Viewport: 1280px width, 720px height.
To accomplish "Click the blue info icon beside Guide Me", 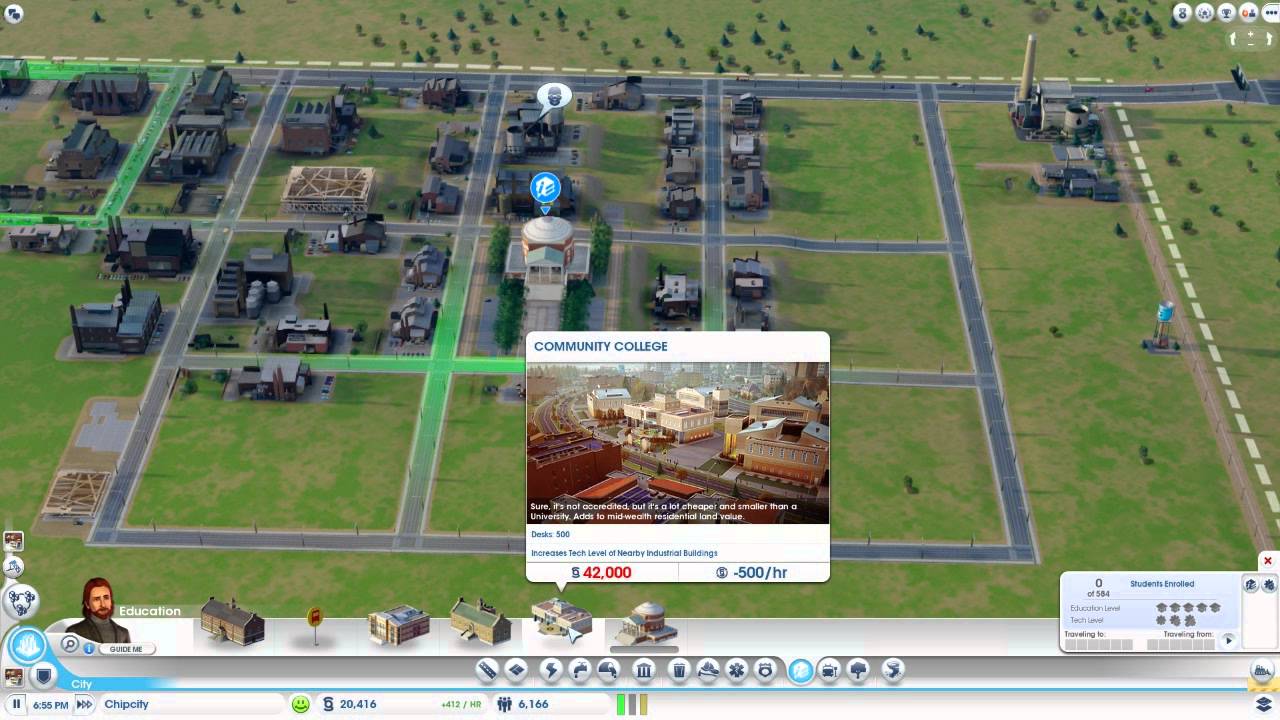I will pyautogui.click(x=89, y=648).
